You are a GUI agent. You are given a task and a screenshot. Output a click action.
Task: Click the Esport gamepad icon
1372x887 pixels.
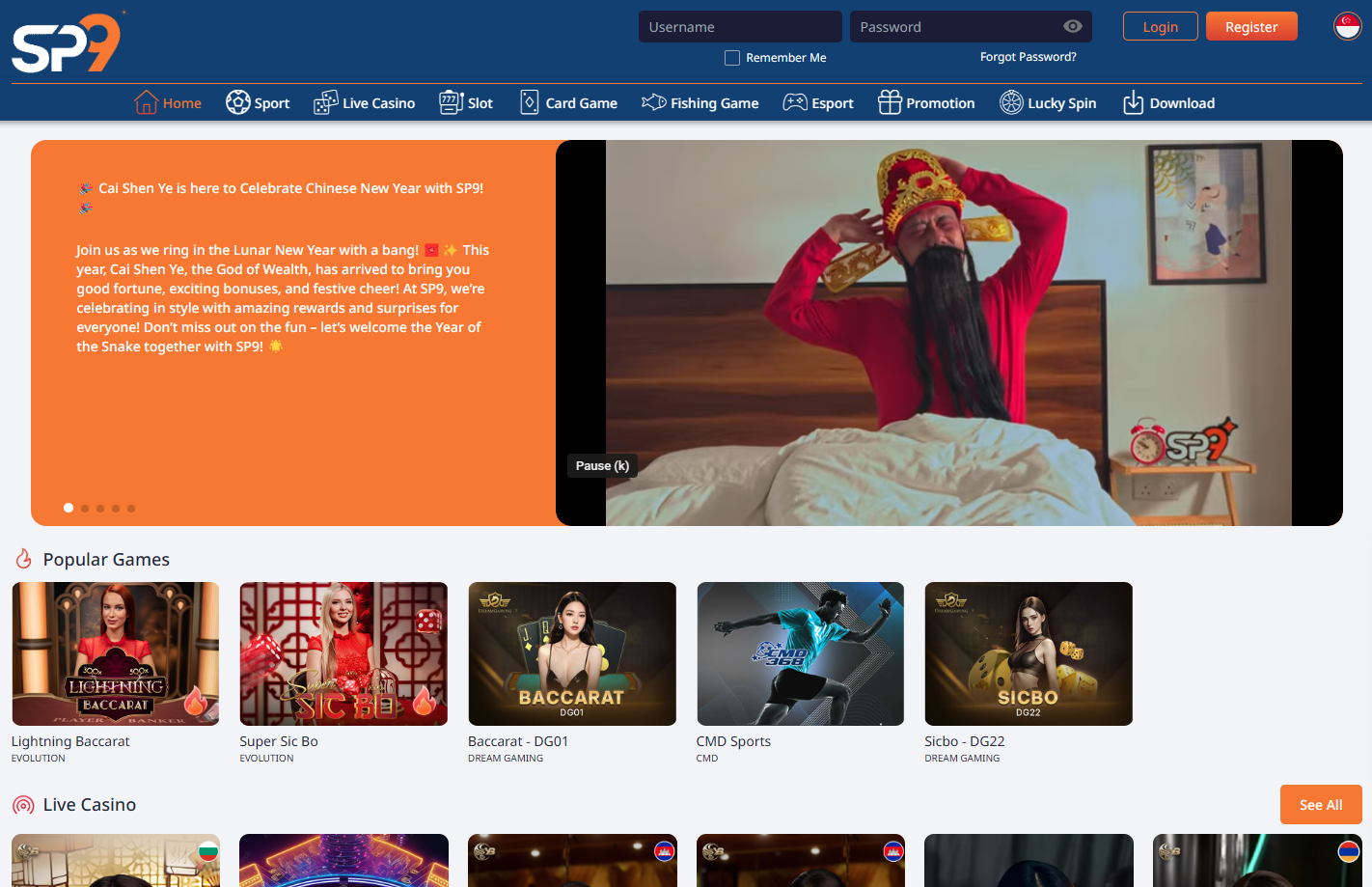[x=795, y=102]
